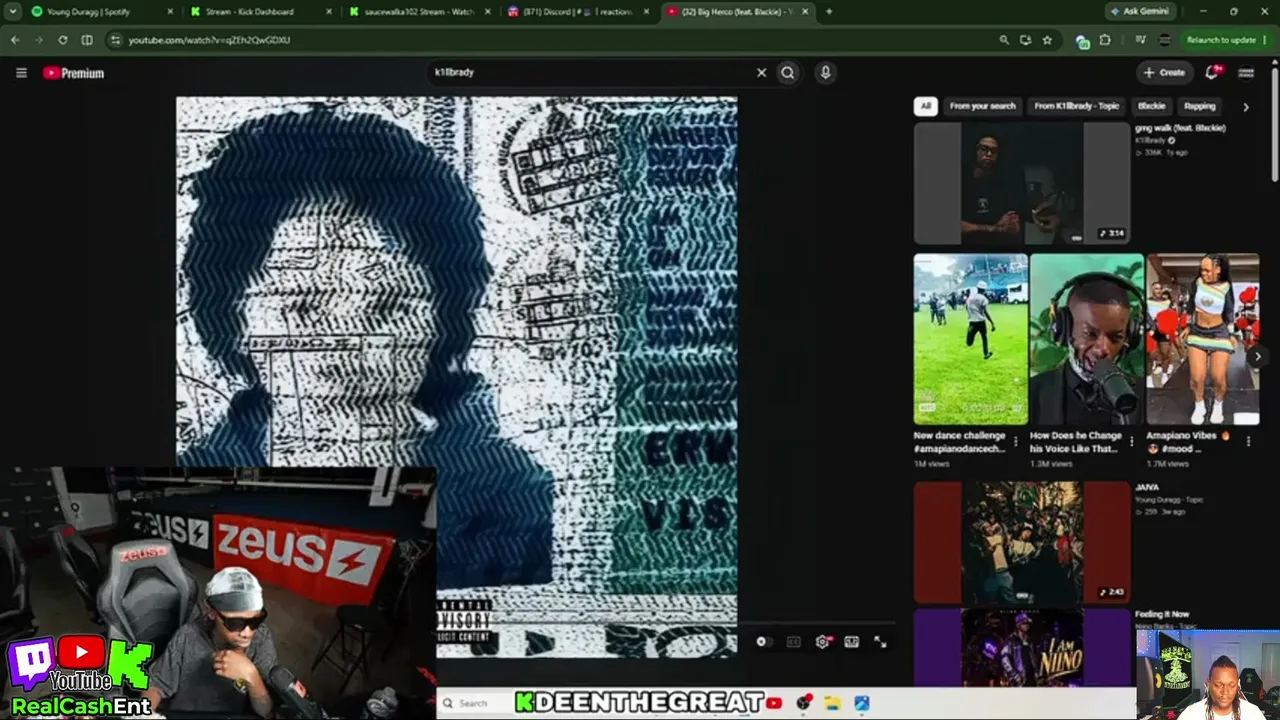This screenshot has width=1280, height=720.
Task: Open the search icon in address bar
Action: [1004, 40]
